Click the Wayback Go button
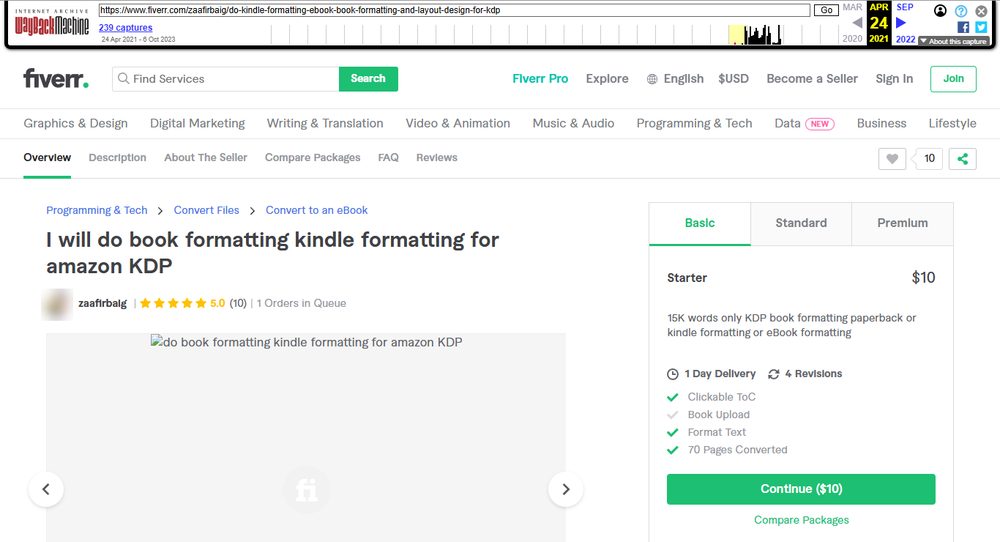 826,10
